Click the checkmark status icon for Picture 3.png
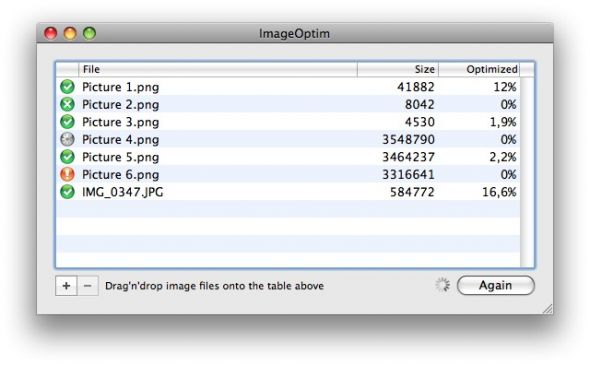This screenshot has width=590, height=365. pyautogui.click(x=67, y=122)
